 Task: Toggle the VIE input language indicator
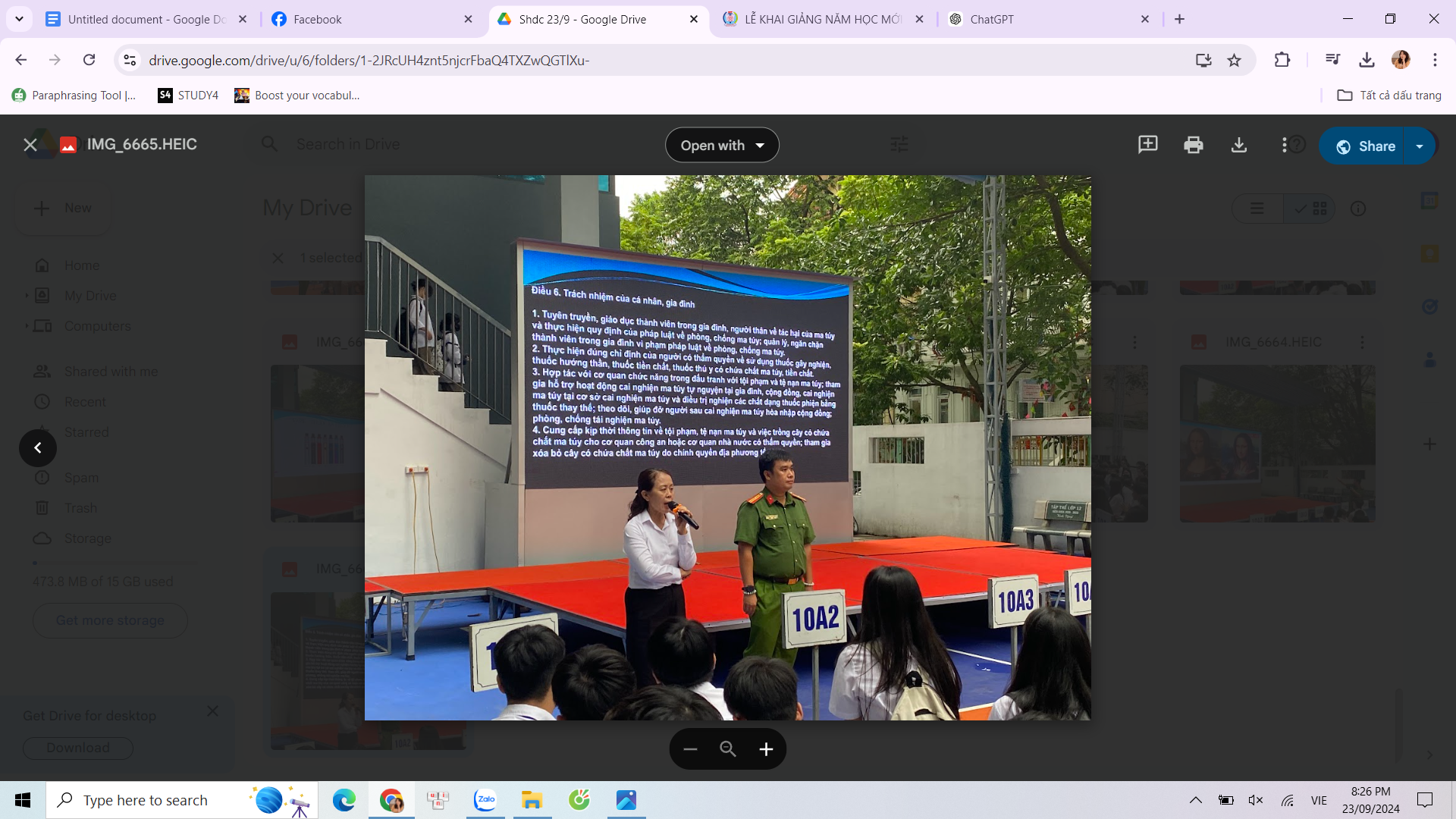tap(1319, 800)
